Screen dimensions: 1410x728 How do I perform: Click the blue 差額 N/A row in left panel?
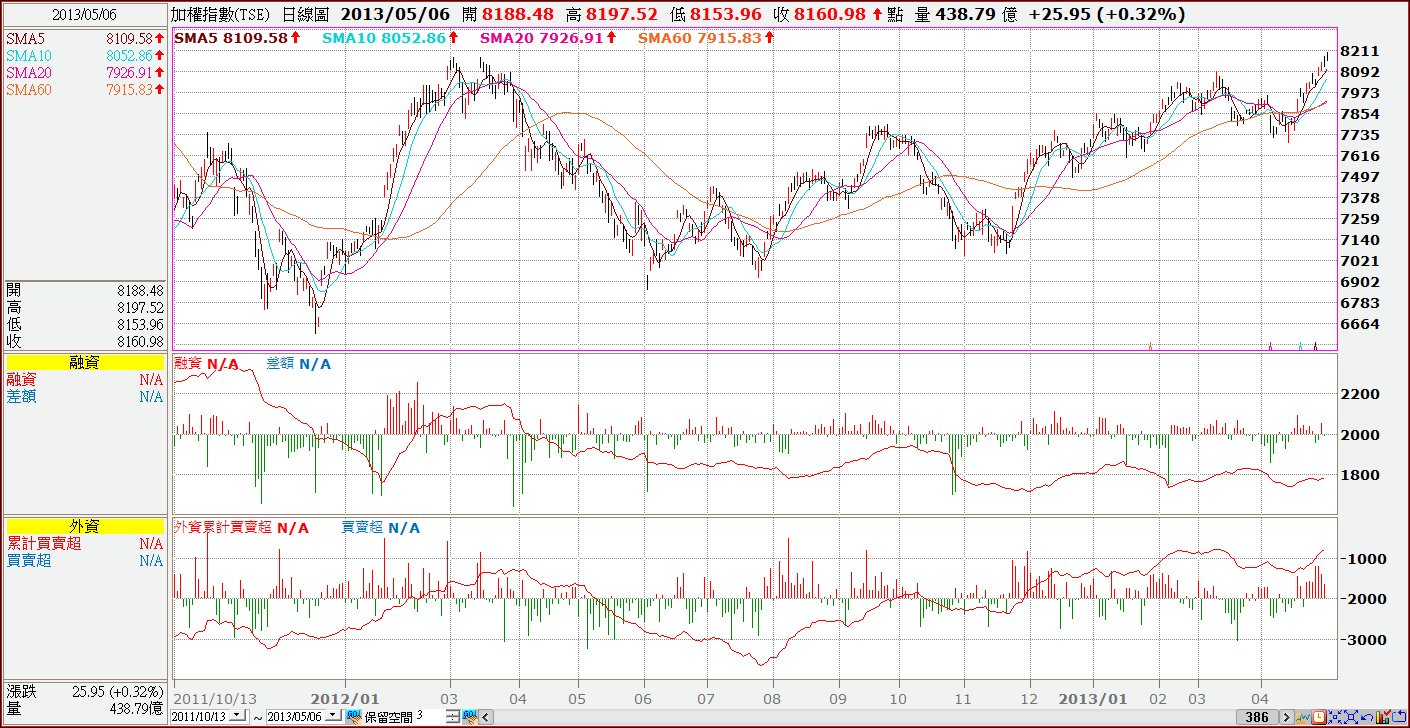[x=84, y=397]
